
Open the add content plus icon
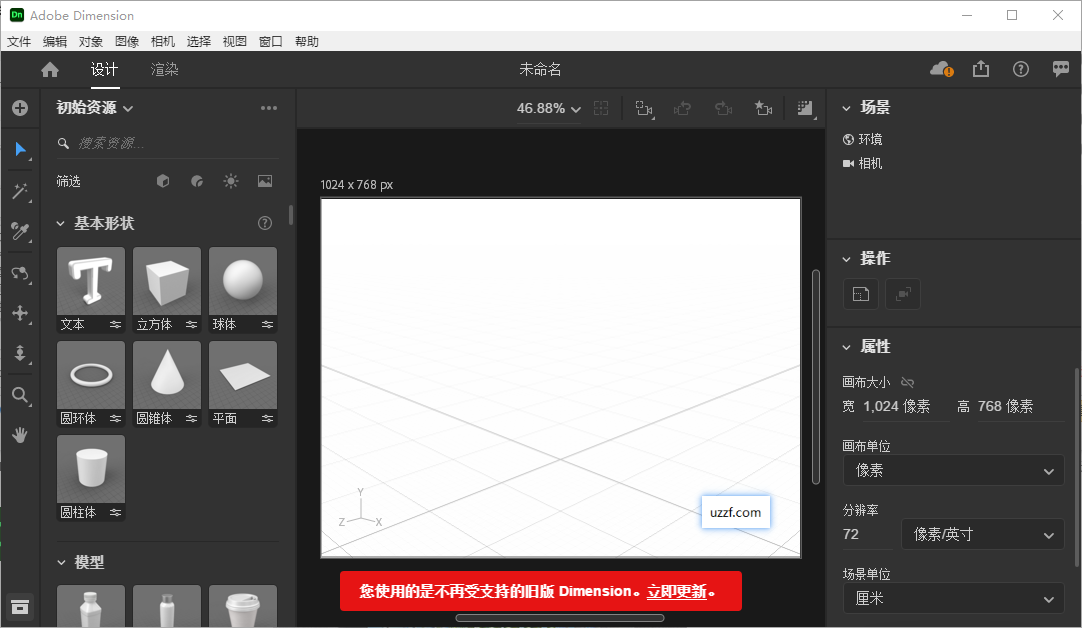[20, 108]
